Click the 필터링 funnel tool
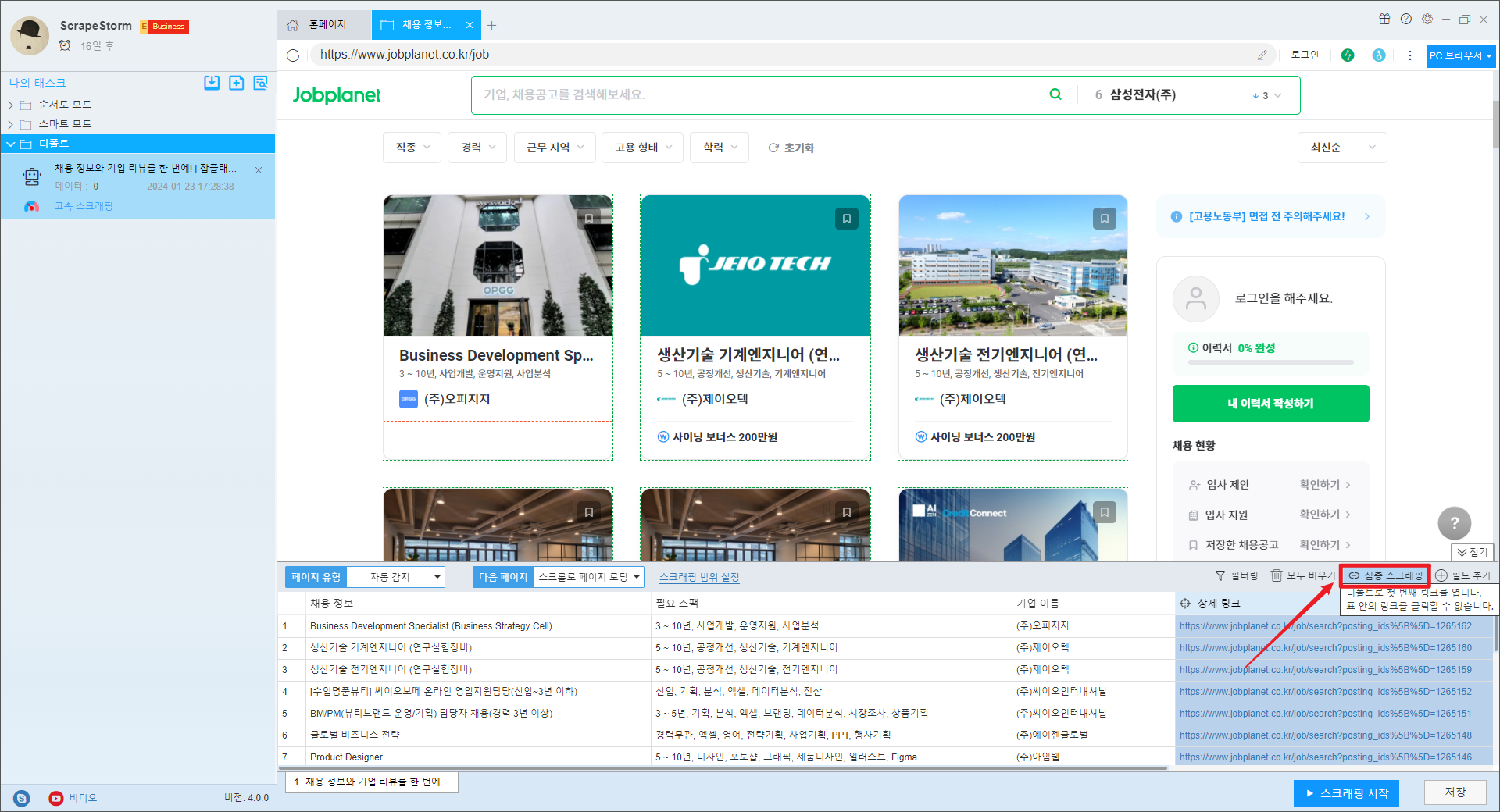The height and width of the screenshot is (812, 1500). [1237, 575]
